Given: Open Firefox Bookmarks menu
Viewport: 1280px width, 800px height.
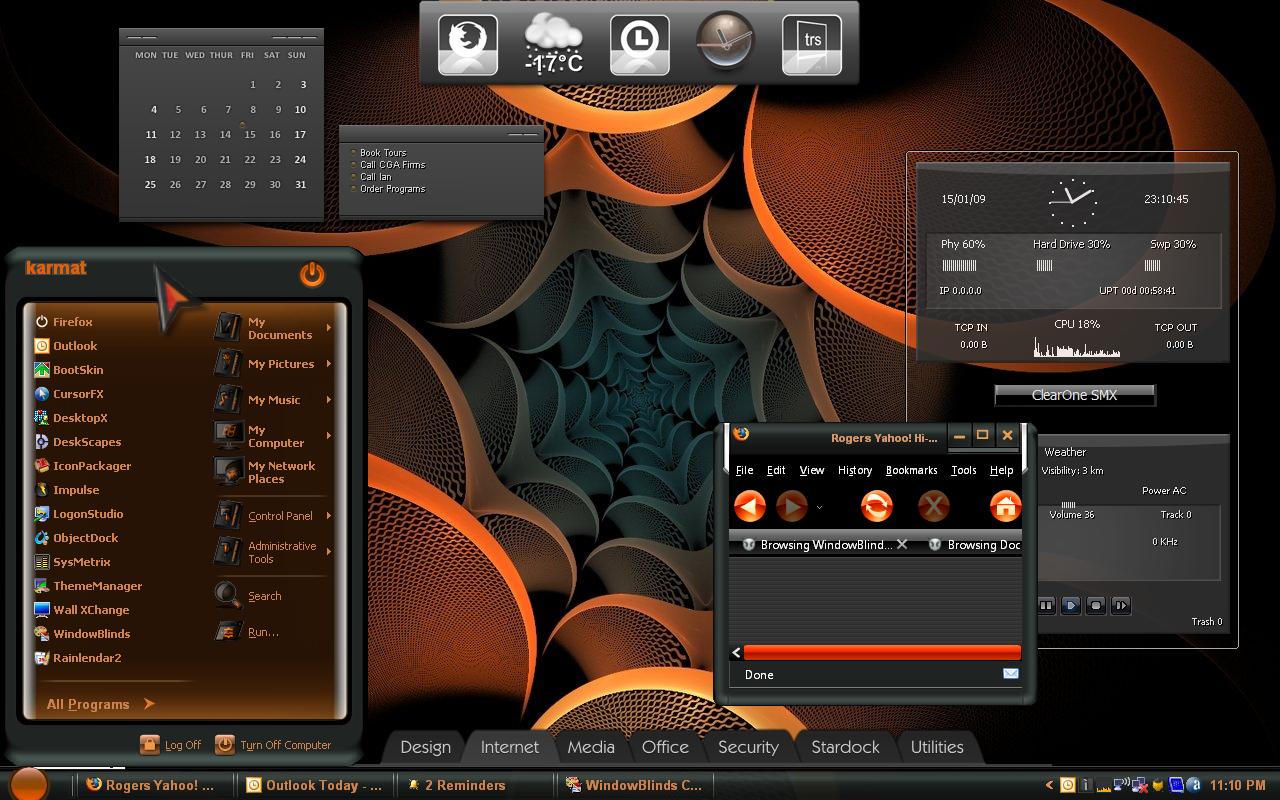Looking at the screenshot, I should 912,470.
